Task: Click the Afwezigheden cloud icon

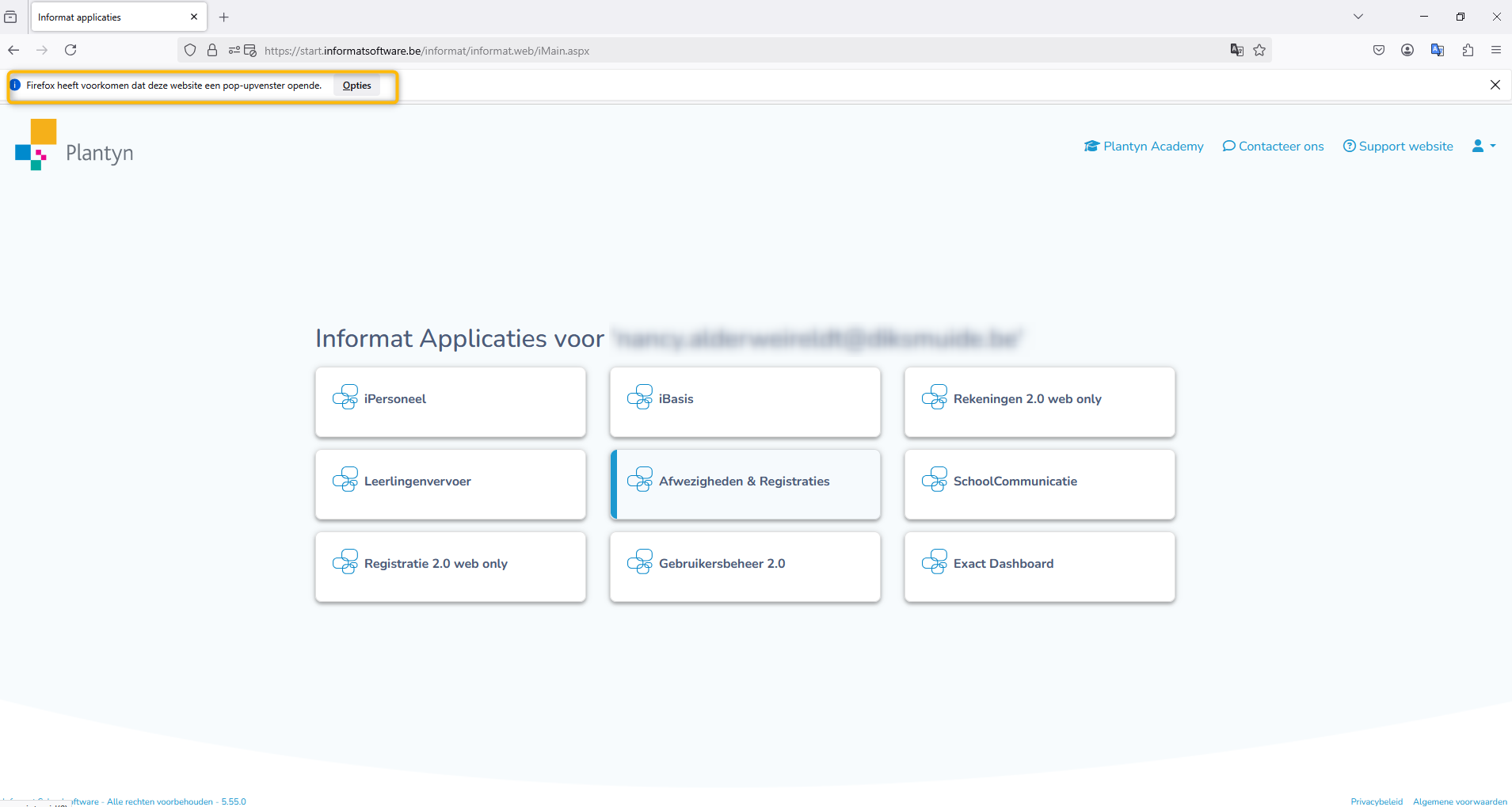Action: [640, 479]
